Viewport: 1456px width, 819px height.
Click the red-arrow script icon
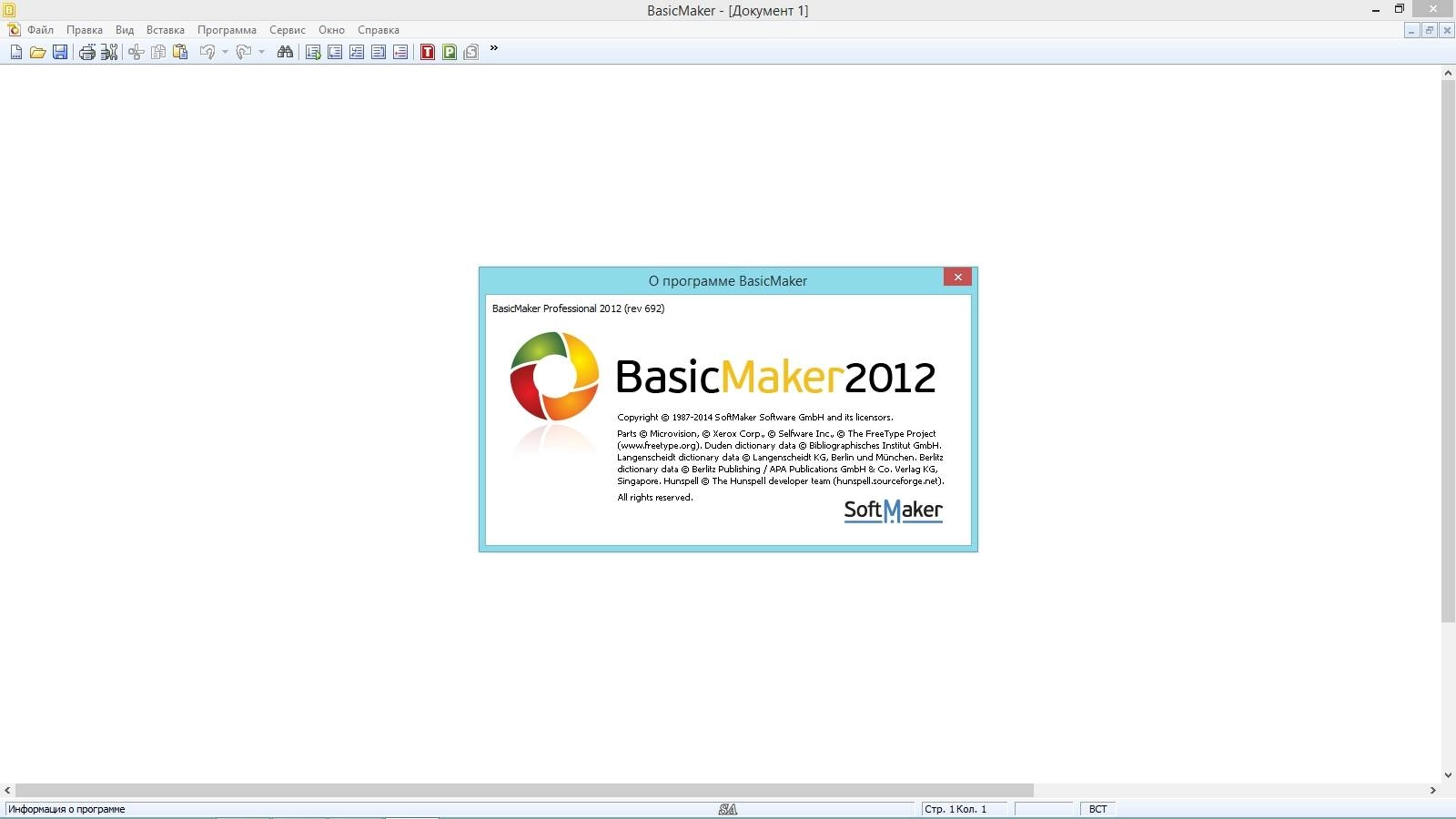pyautogui.click(x=400, y=52)
